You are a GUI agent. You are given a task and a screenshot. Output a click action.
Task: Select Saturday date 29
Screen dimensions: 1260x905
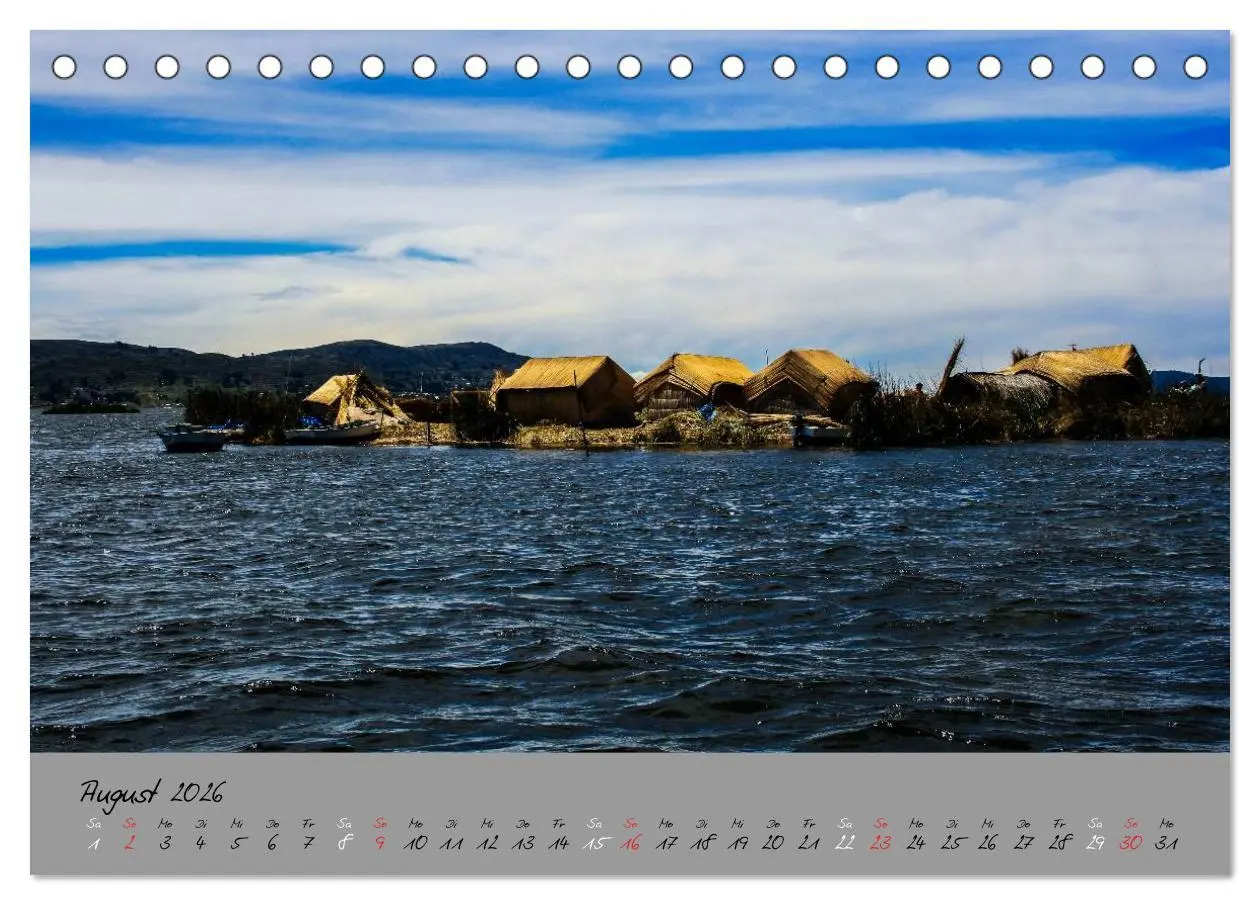coord(1095,843)
